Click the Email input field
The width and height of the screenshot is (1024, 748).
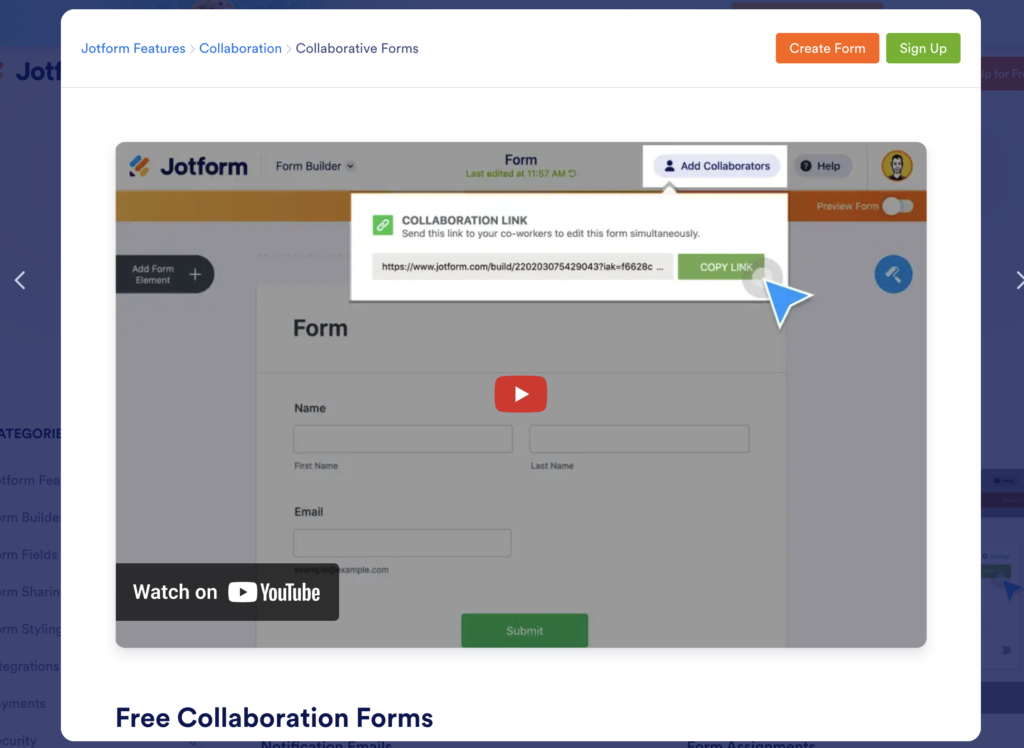click(x=402, y=543)
